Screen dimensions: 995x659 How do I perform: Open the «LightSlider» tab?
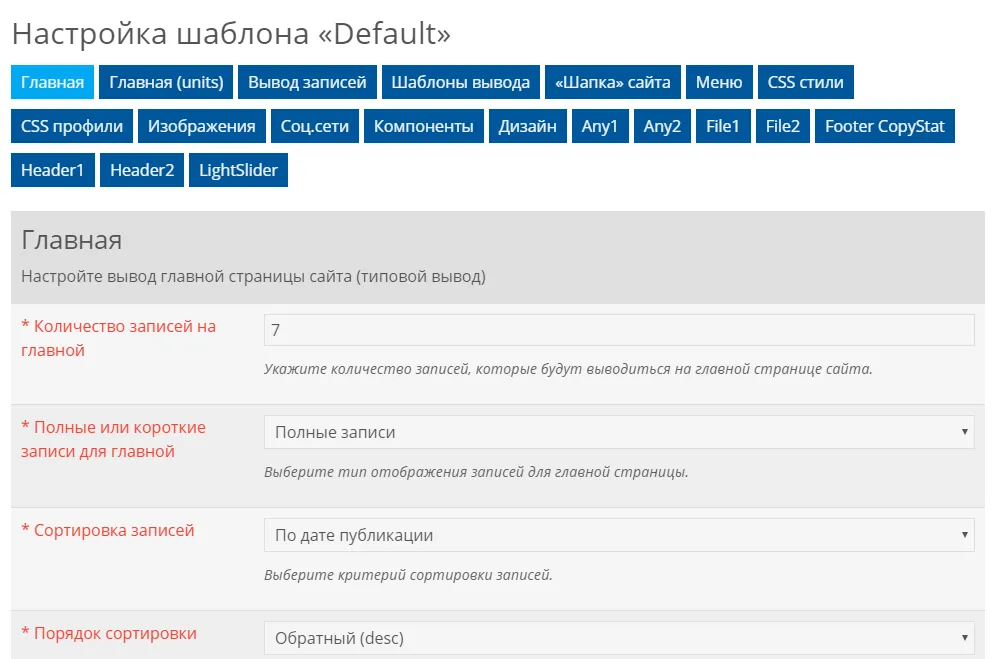tap(238, 170)
